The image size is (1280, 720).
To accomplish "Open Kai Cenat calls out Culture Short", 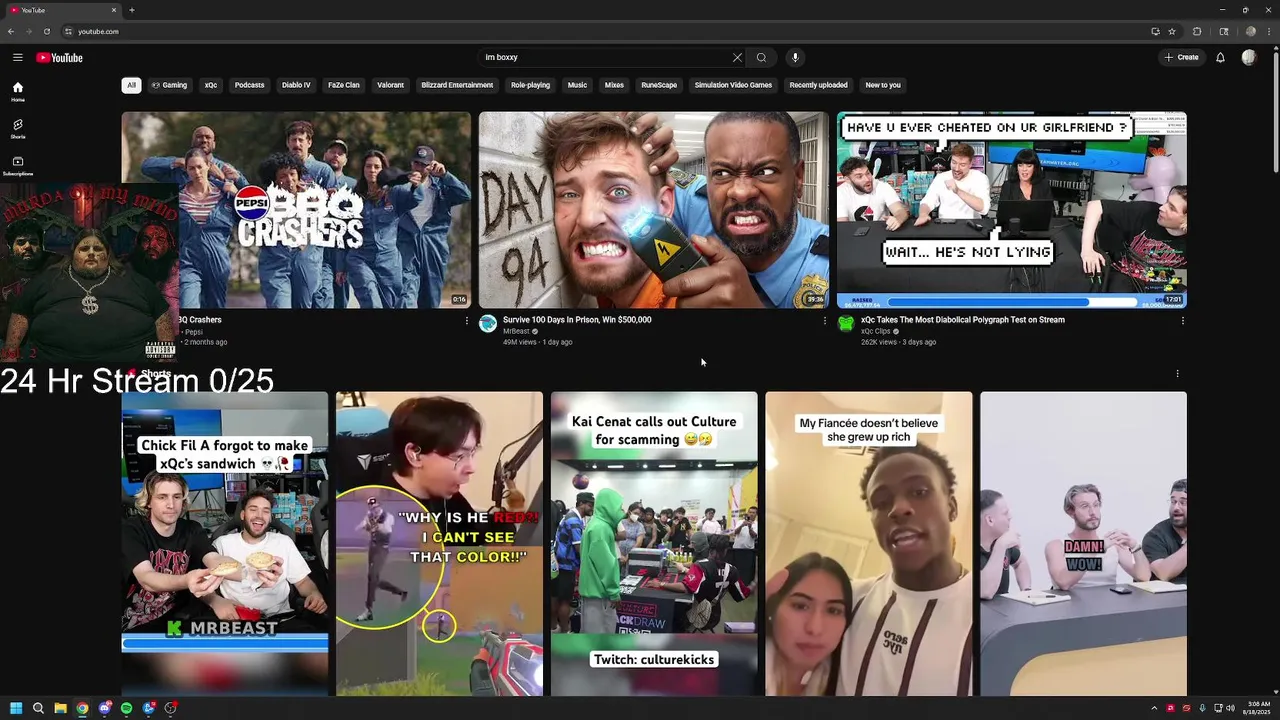I will [x=654, y=544].
